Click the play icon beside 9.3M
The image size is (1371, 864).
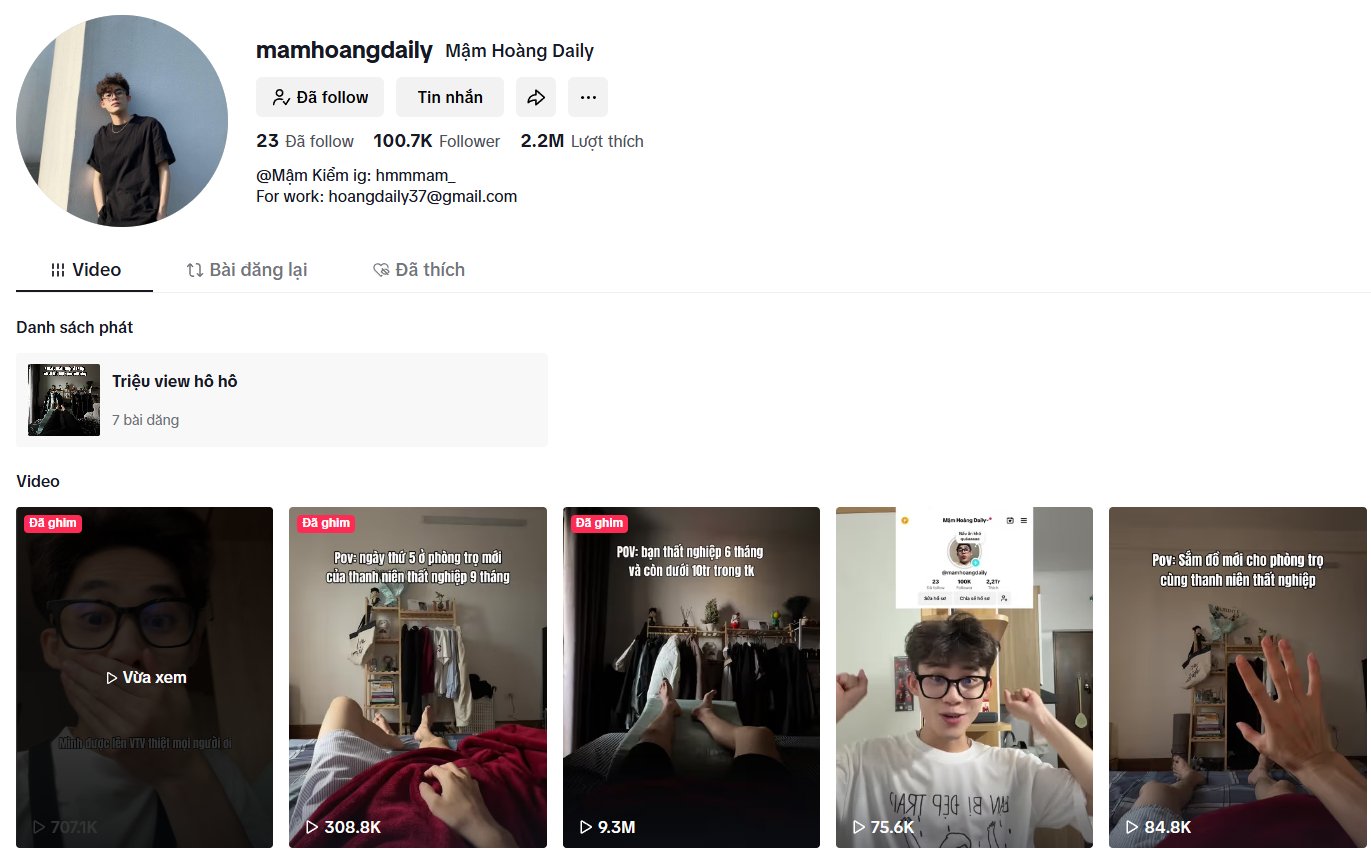point(586,827)
